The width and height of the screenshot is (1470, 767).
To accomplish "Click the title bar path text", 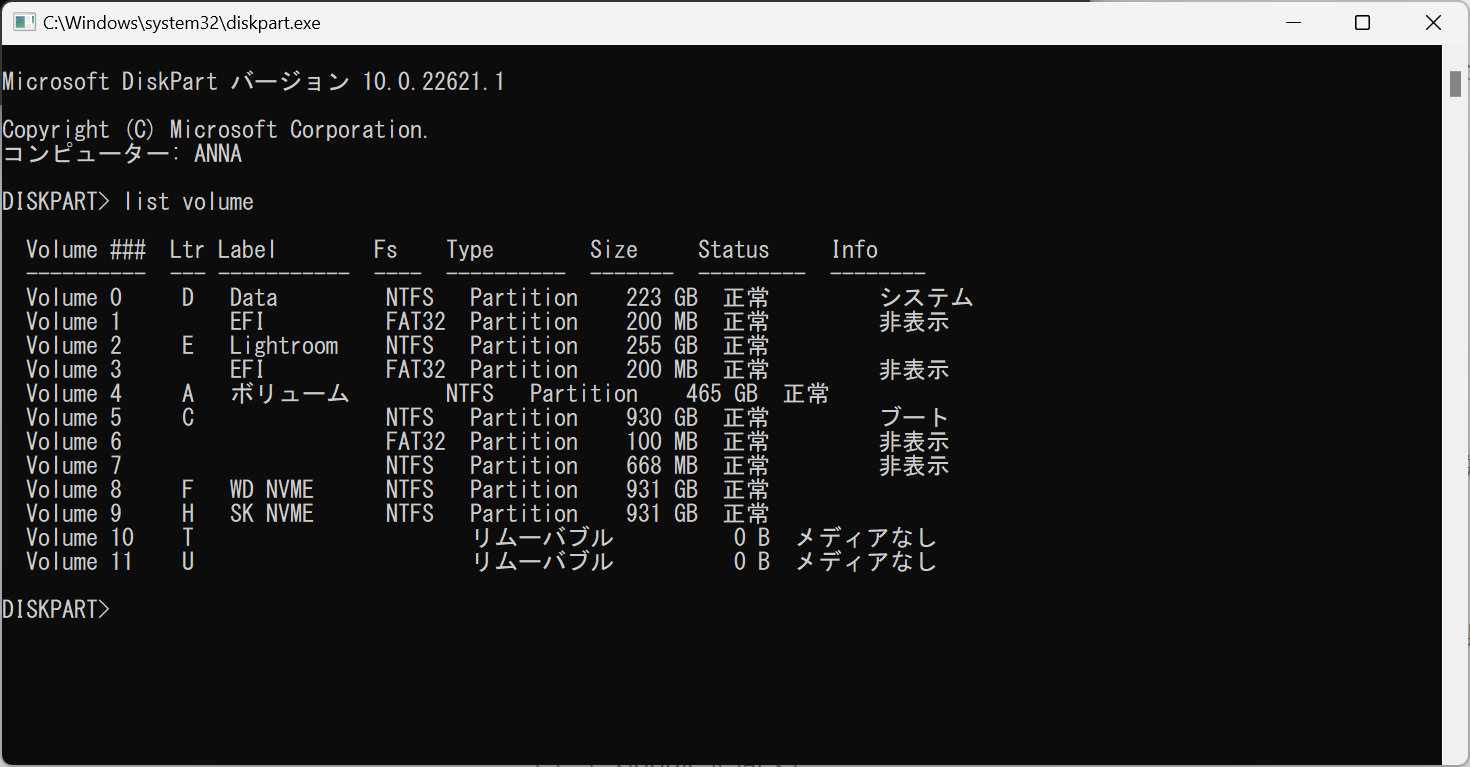I will click(x=181, y=22).
